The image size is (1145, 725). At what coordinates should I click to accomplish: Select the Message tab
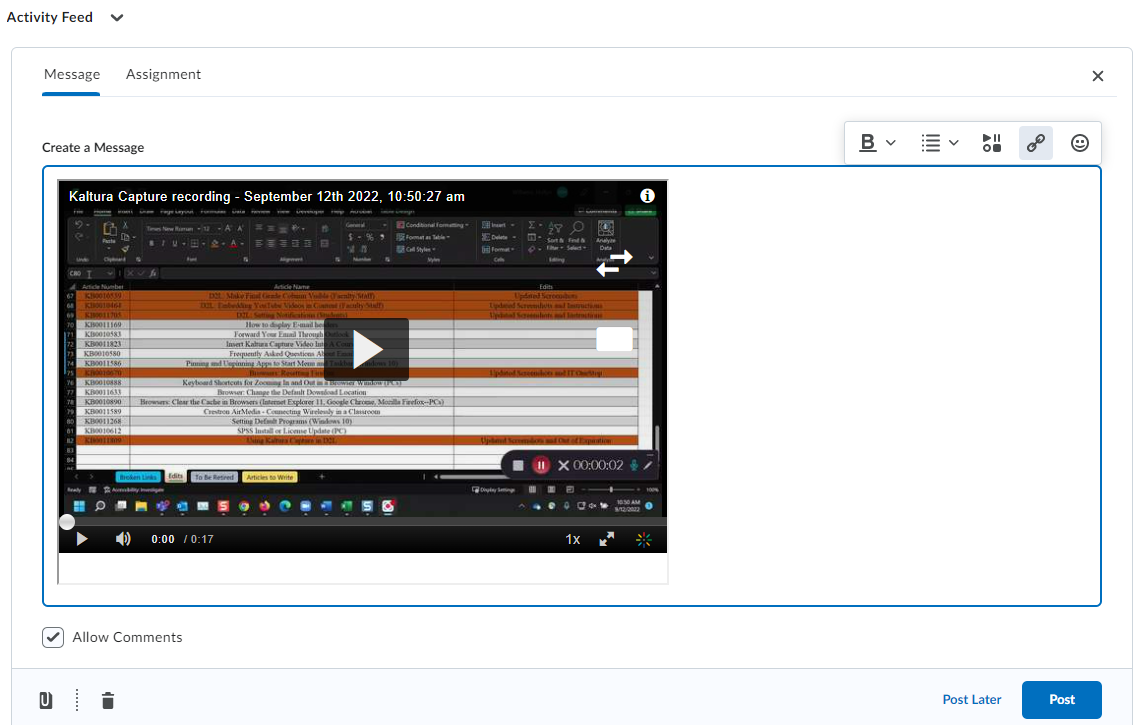click(x=71, y=74)
